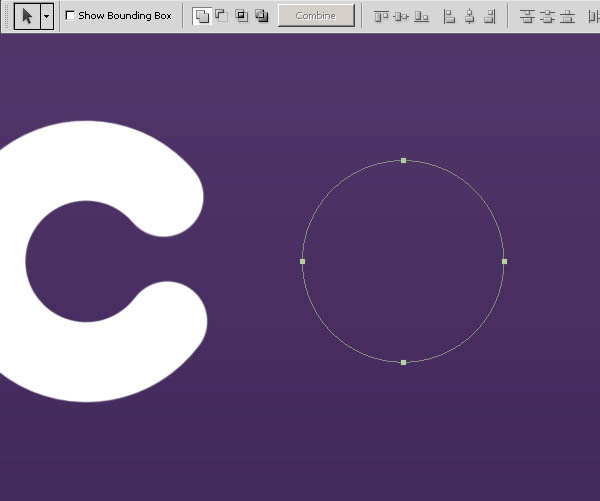Enable the Show Bounding Box checkbox
Screen dimensions: 600x501
click(x=70, y=16)
